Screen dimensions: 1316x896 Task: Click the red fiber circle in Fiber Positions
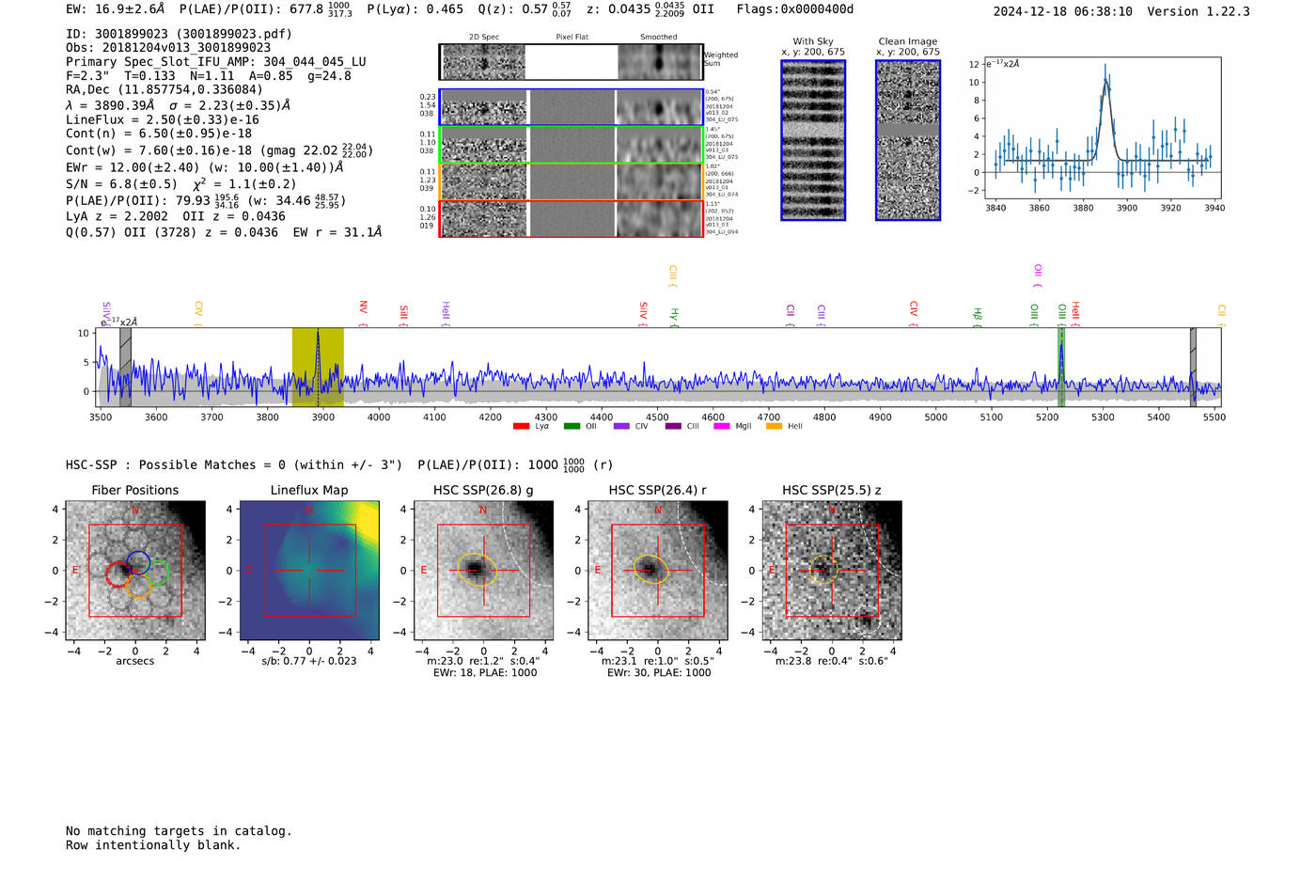point(118,574)
